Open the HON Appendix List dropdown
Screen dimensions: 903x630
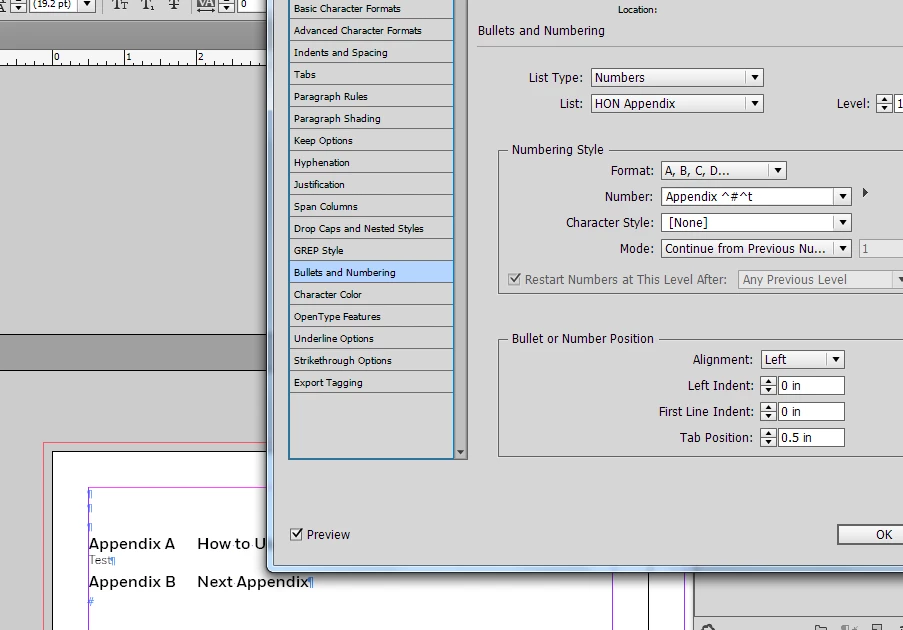(677, 104)
